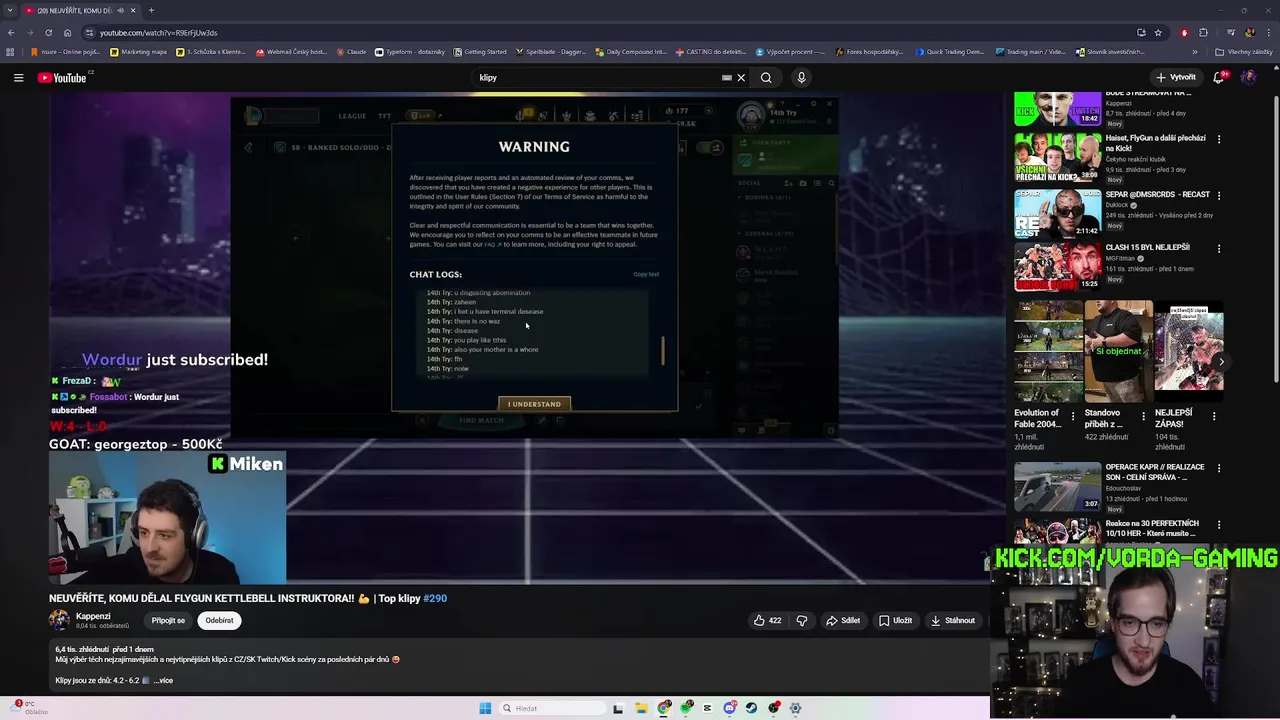Open options for 'OPERACE KAPR' video
Screen dimensions: 1280x720
click(x=1218, y=468)
